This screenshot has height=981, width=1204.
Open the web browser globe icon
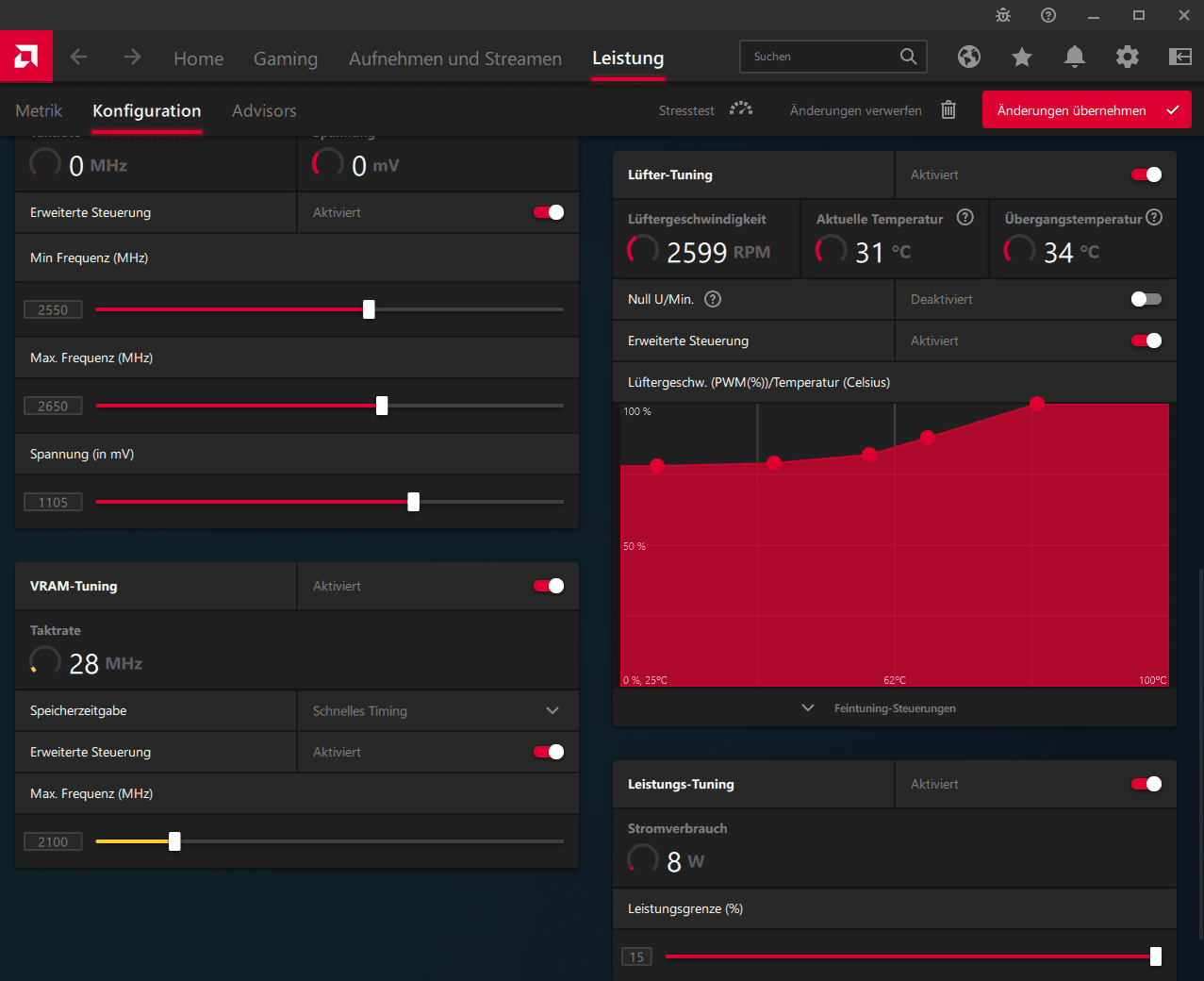[969, 58]
